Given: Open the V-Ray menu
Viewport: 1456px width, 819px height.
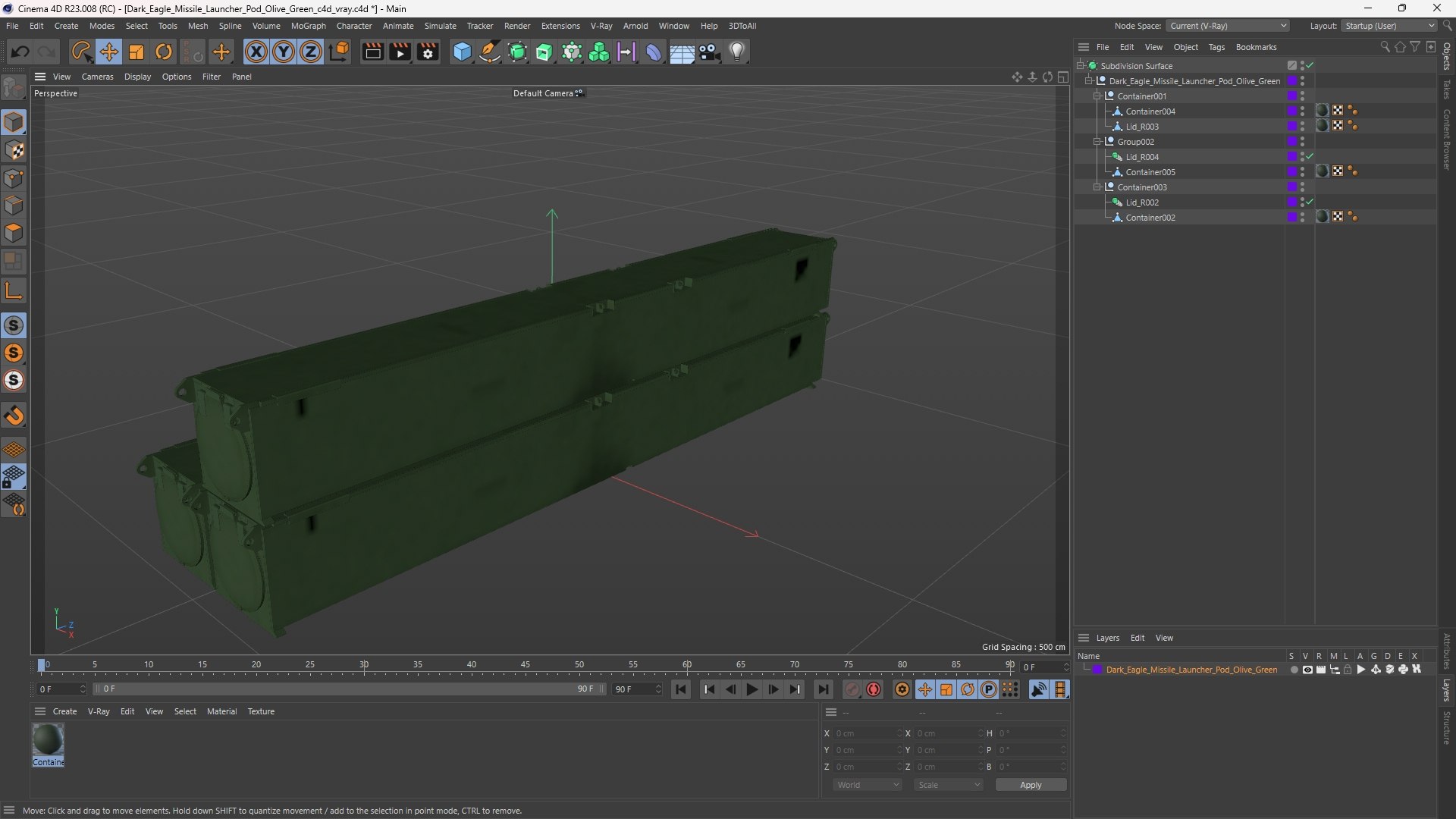Looking at the screenshot, I should [601, 26].
